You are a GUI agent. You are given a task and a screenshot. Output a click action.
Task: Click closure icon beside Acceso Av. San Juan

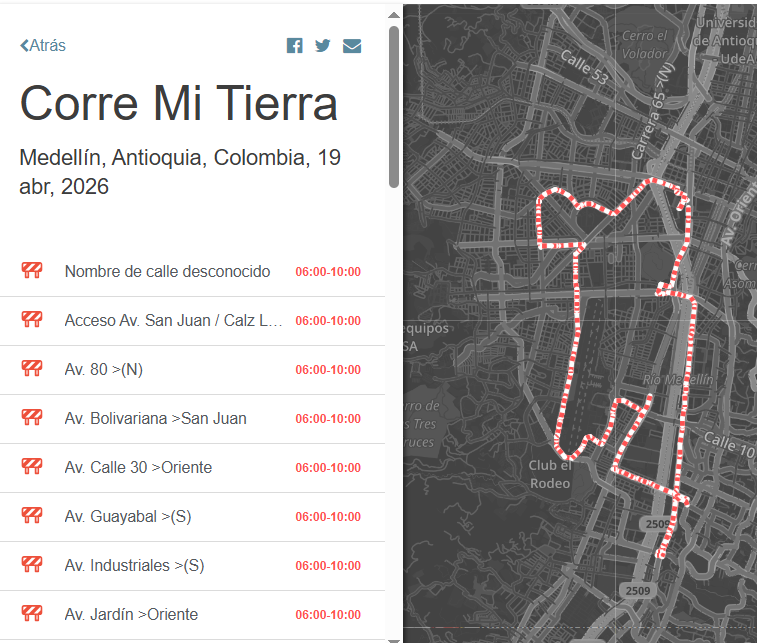click(x=32, y=320)
